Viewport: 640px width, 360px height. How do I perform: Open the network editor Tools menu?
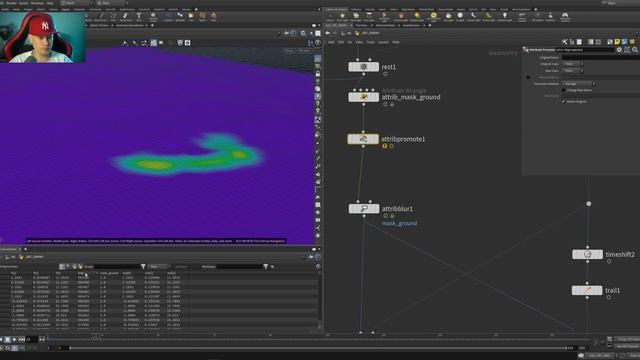(x=371, y=42)
